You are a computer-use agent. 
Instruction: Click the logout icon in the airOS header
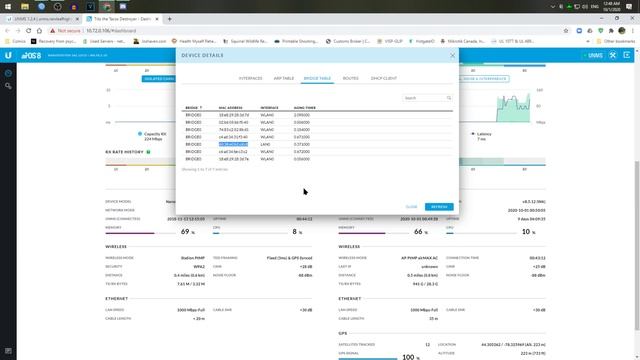627,55
